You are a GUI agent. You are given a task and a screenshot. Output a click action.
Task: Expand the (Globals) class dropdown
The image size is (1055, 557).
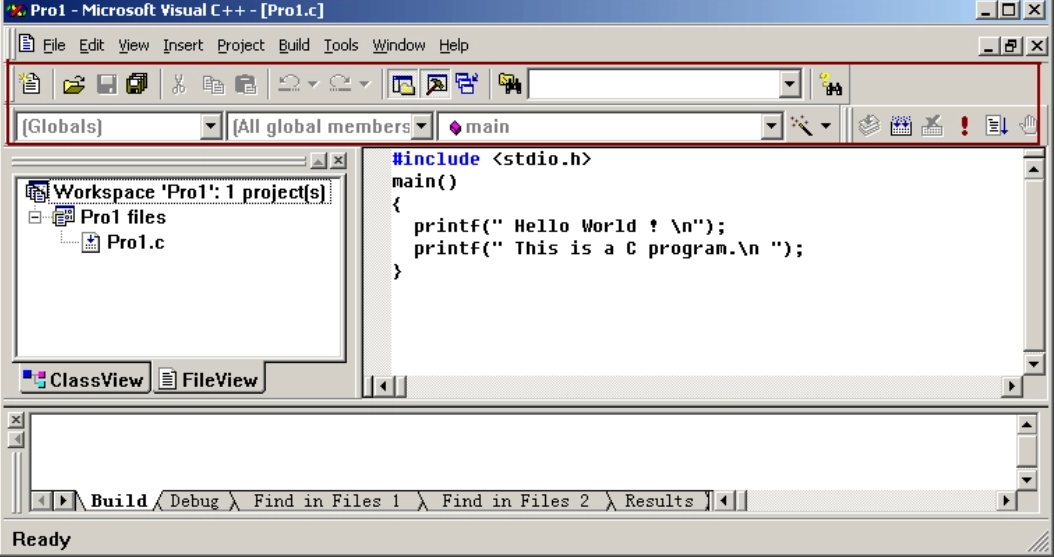point(210,127)
